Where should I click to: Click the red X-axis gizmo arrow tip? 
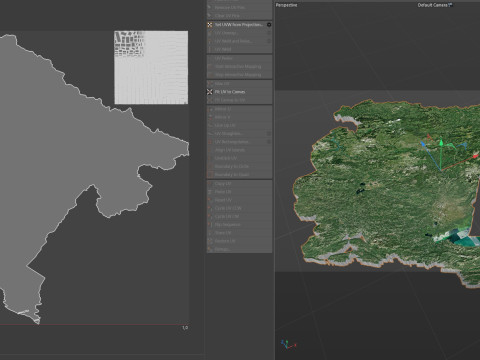click(476, 156)
